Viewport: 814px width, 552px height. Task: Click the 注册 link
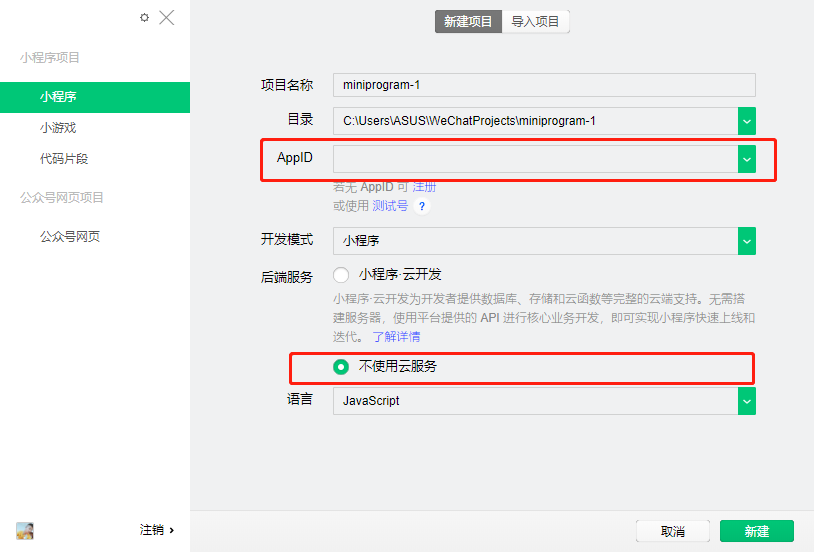point(424,187)
